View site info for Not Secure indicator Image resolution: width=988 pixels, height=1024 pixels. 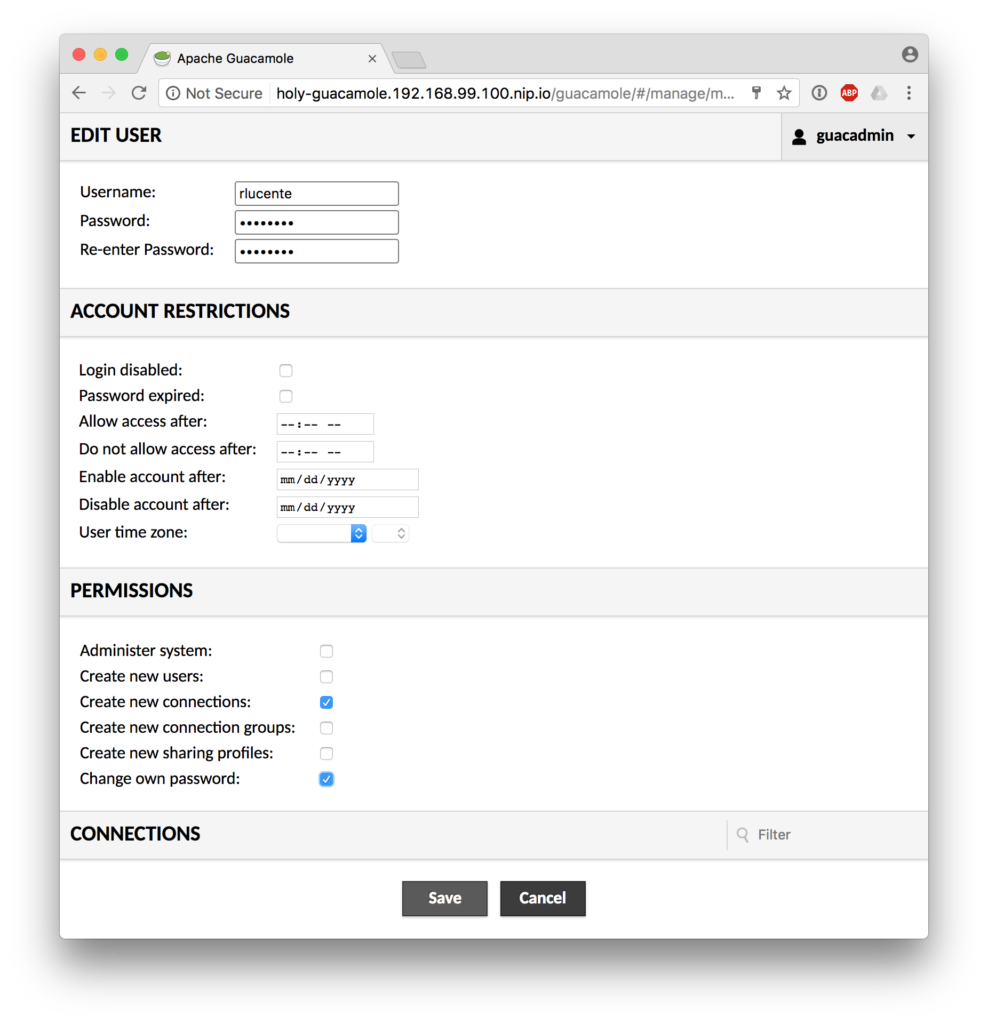[x=214, y=93]
